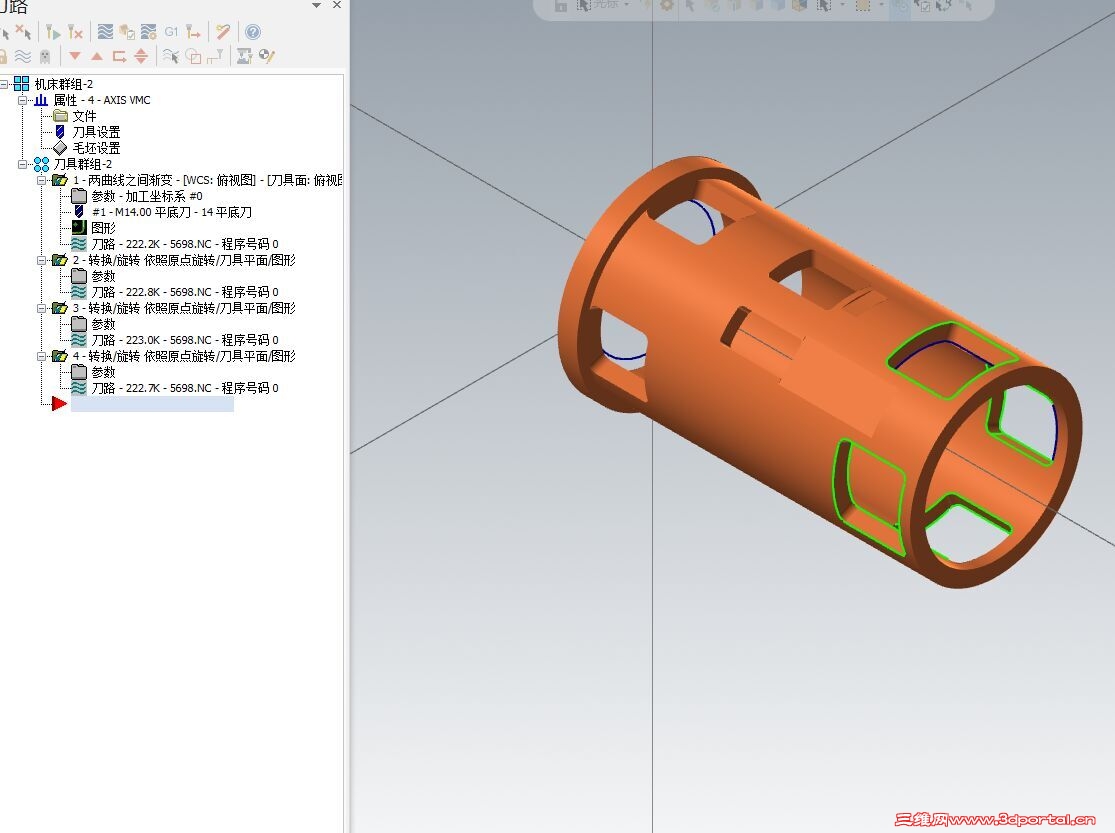Click the unselect all operations icon
This screenshot has height=833, width=1115.
pyautogui.click(x=24, y=32)
